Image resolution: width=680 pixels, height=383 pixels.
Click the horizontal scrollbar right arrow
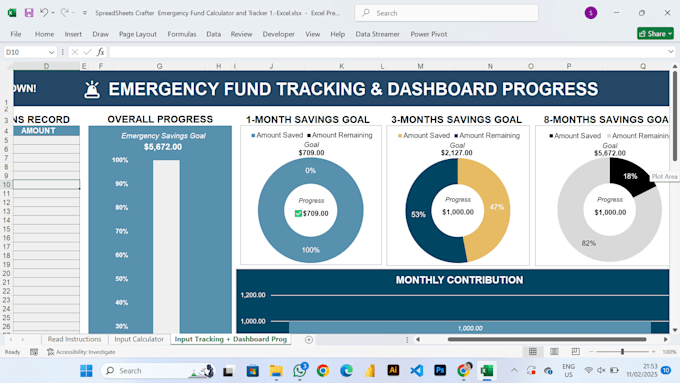(666, 340)
